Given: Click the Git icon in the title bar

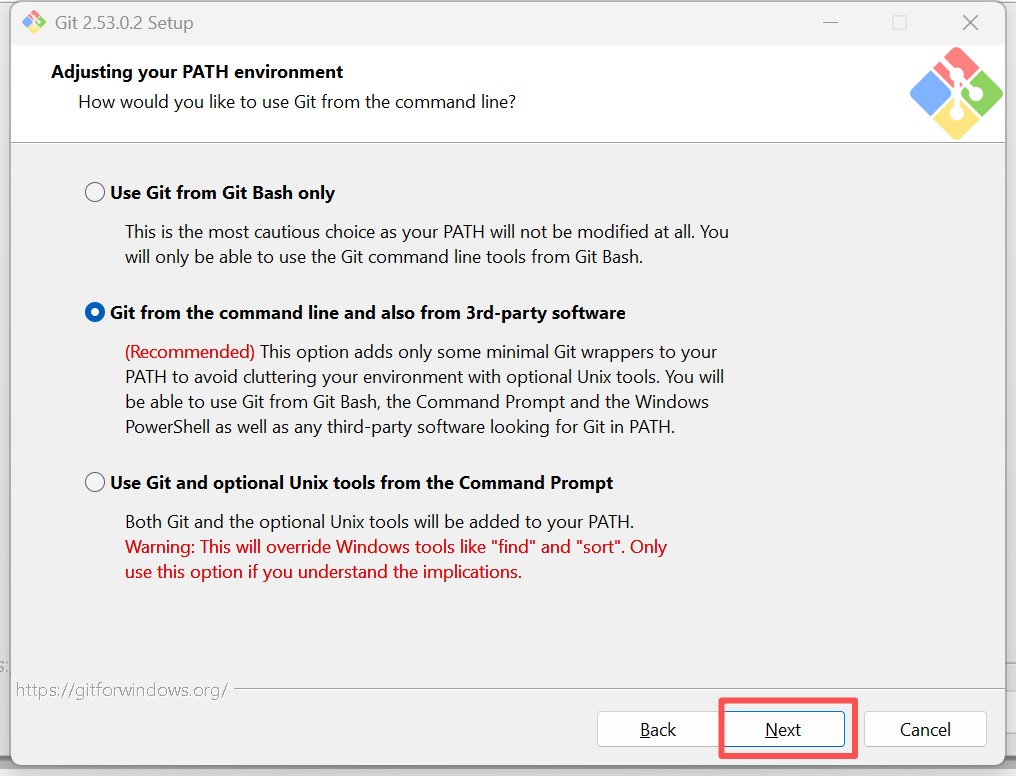Looking at the screenshot, I should 34,23.
